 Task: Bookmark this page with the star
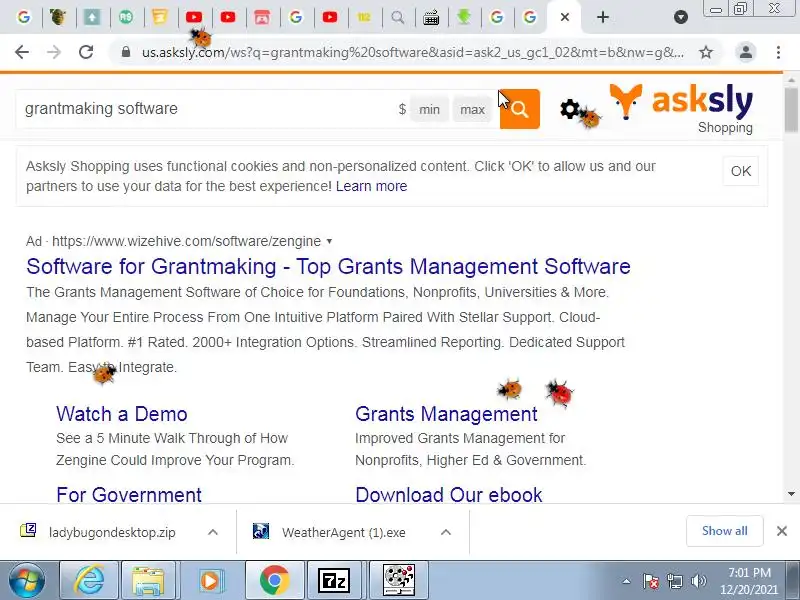click(x=706, y=52)
